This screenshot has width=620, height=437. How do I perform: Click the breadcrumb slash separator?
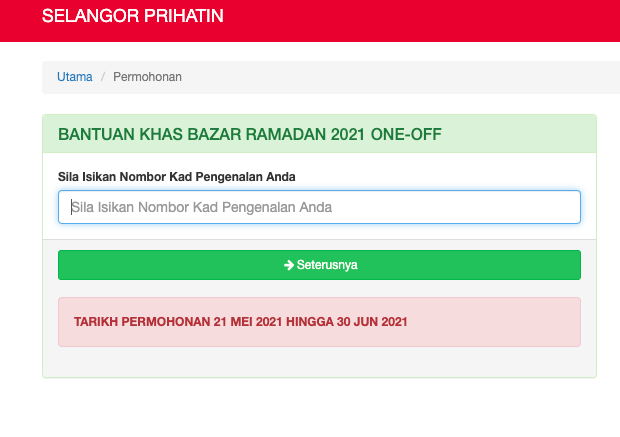click(x=102, y=77)
